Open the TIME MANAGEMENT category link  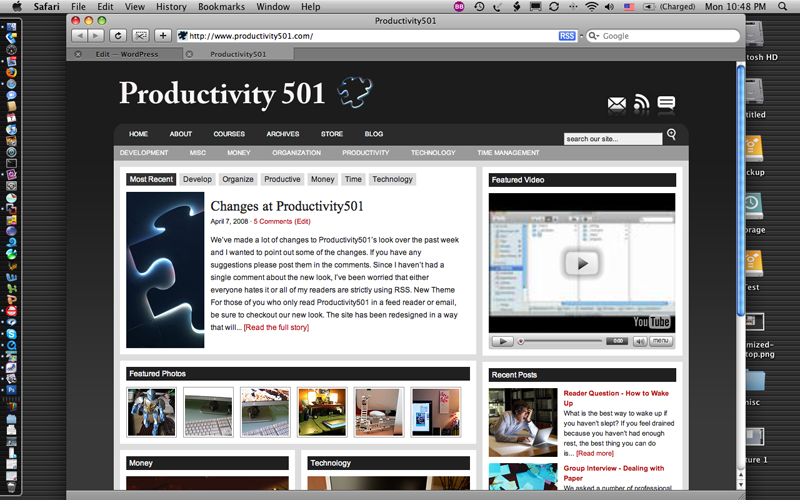508,153
